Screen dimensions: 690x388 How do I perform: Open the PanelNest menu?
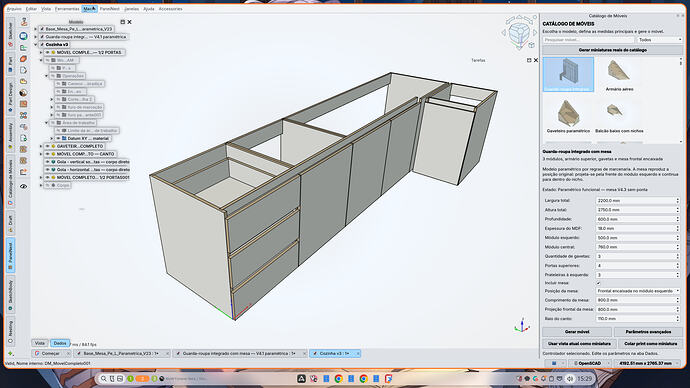click(109, 9)
